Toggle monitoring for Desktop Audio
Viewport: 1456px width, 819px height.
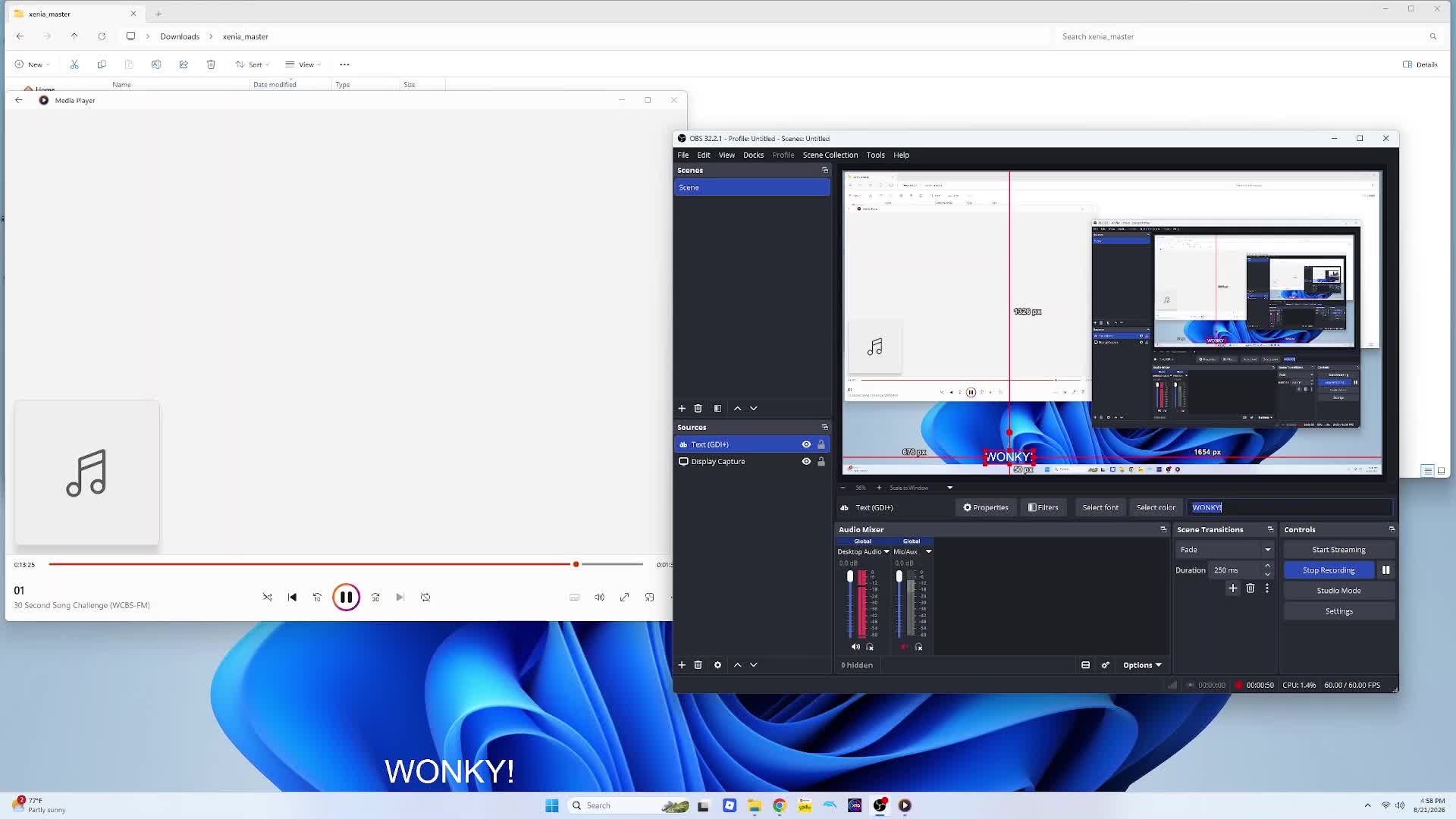click(x=870, y=647)
